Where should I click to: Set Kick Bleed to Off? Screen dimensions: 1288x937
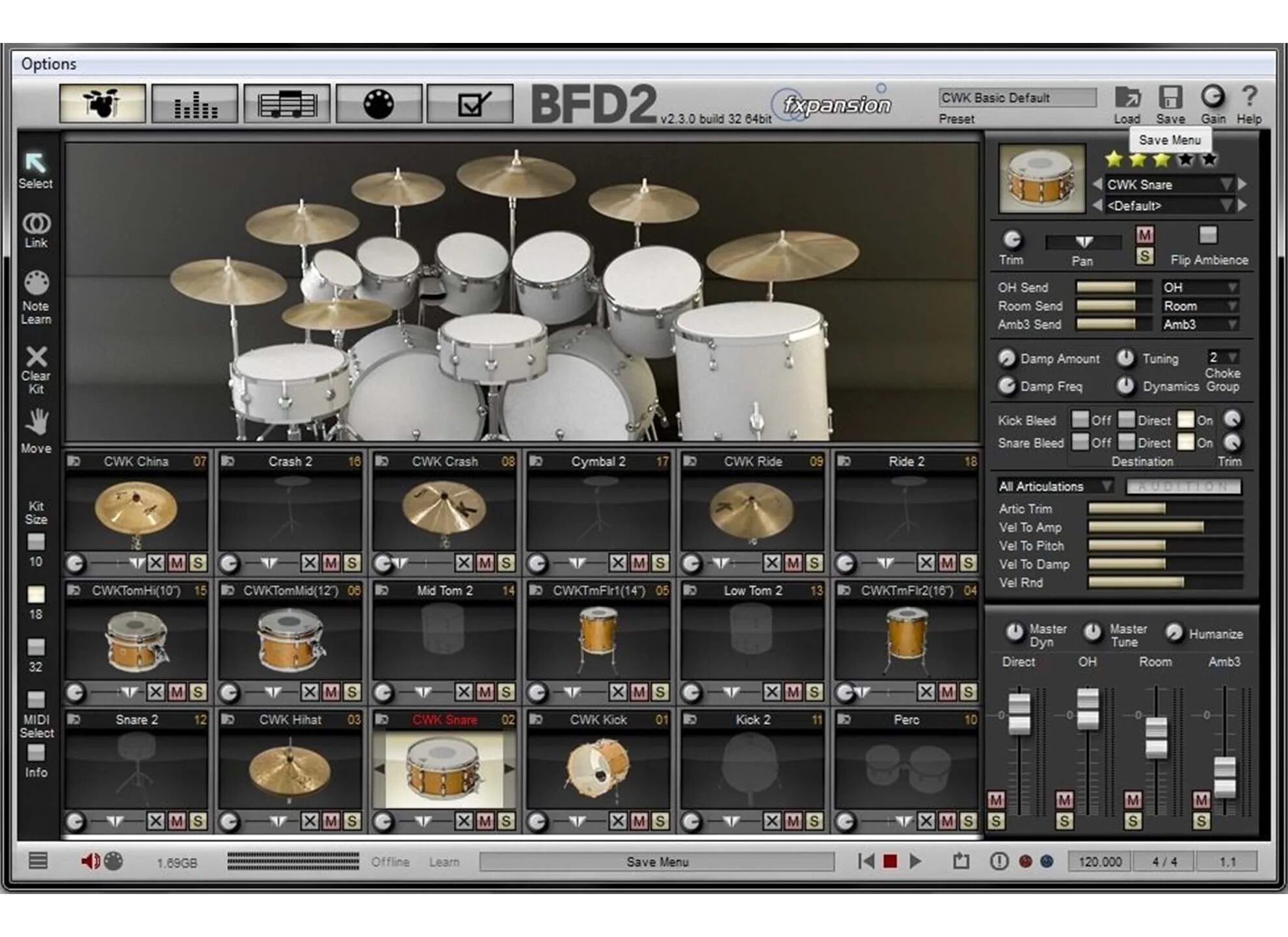[1080, 420]
